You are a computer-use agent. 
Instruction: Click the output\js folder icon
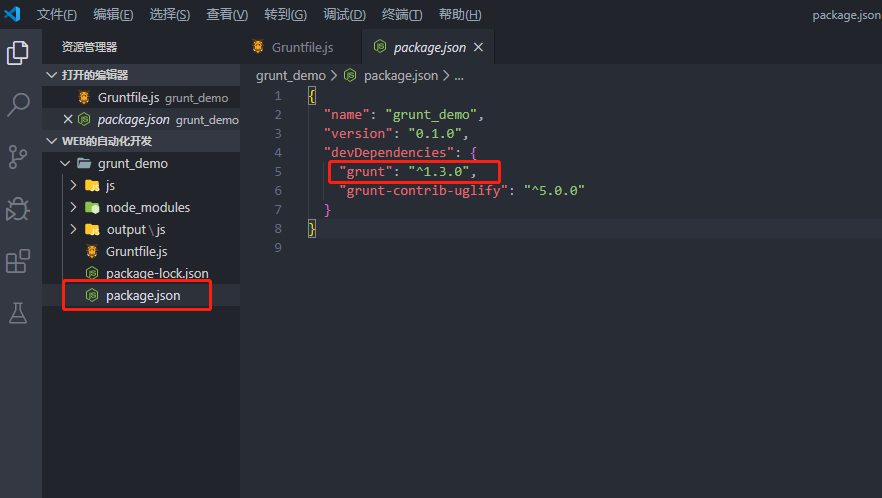[x=92, y=229]
